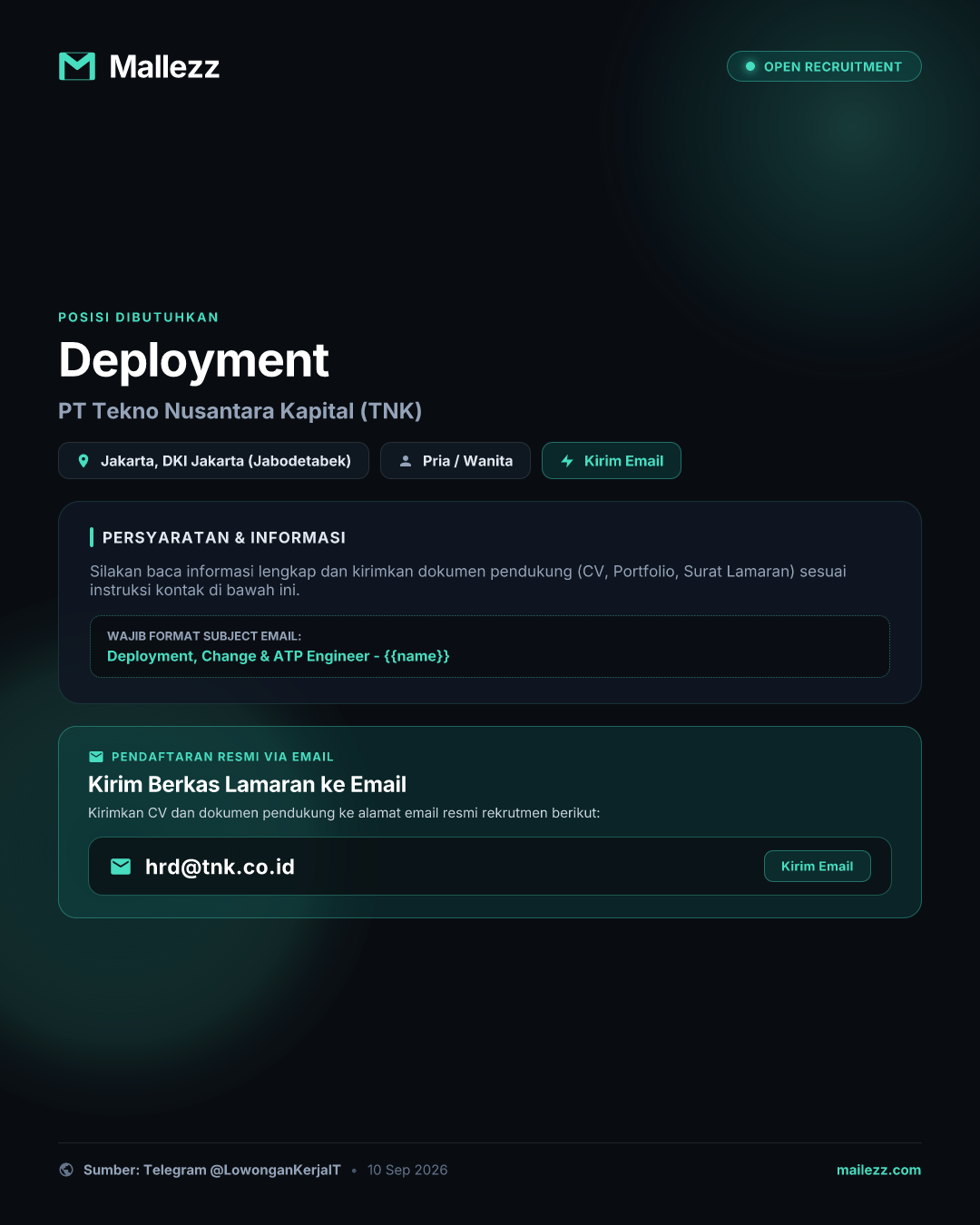Click the company name PT Tekno Nusantara Kapital (TNK)
The height and width of the screenshot is (1225, 980).
click(240, 411)
